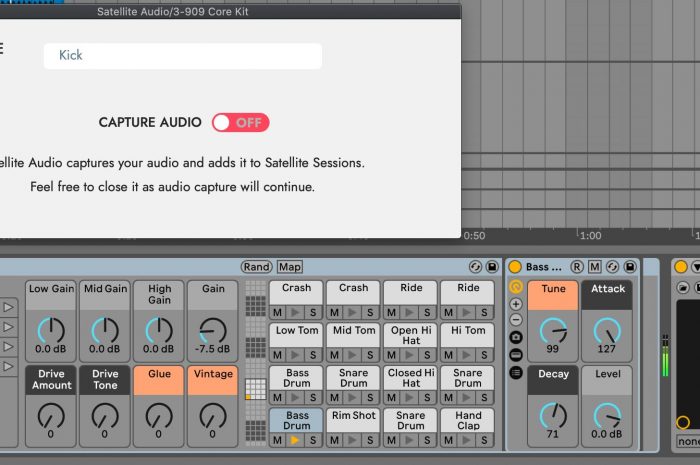Click the round R button on Bass device
The height and width of the screenshot is (465, 700).
pyautogui.click(x=577, y=267)
